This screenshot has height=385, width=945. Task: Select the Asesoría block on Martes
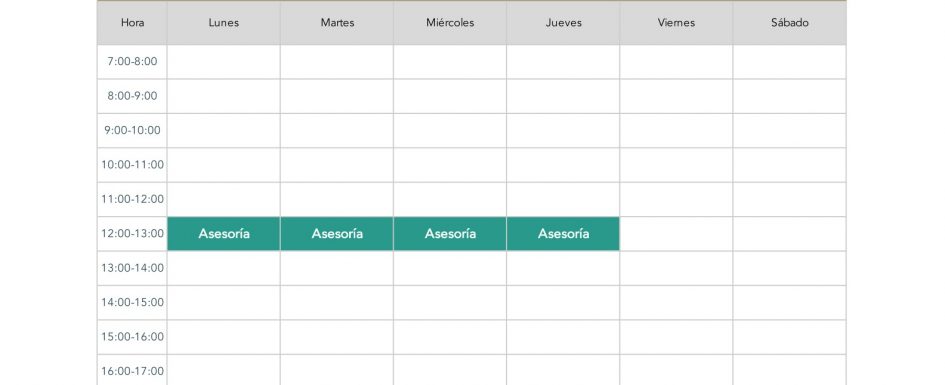click(337, 234)
